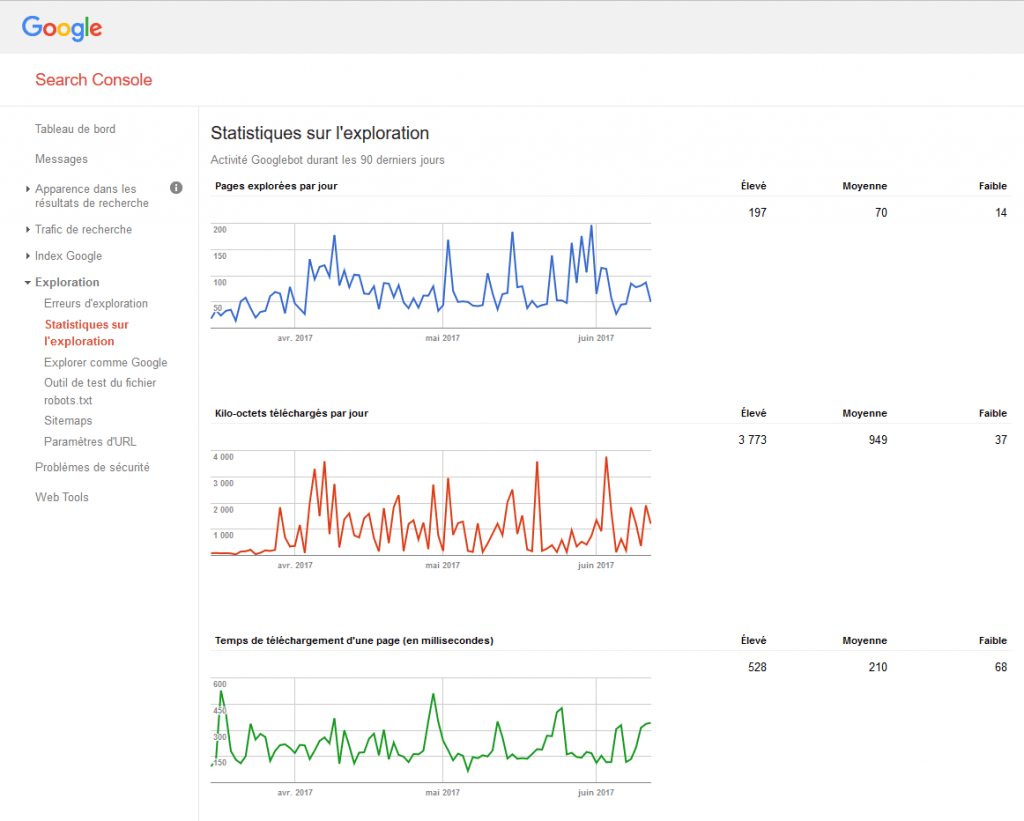Expand the Trafic de recherche arrow
This screenshot has width=1024, height=821.
[27, 229]
